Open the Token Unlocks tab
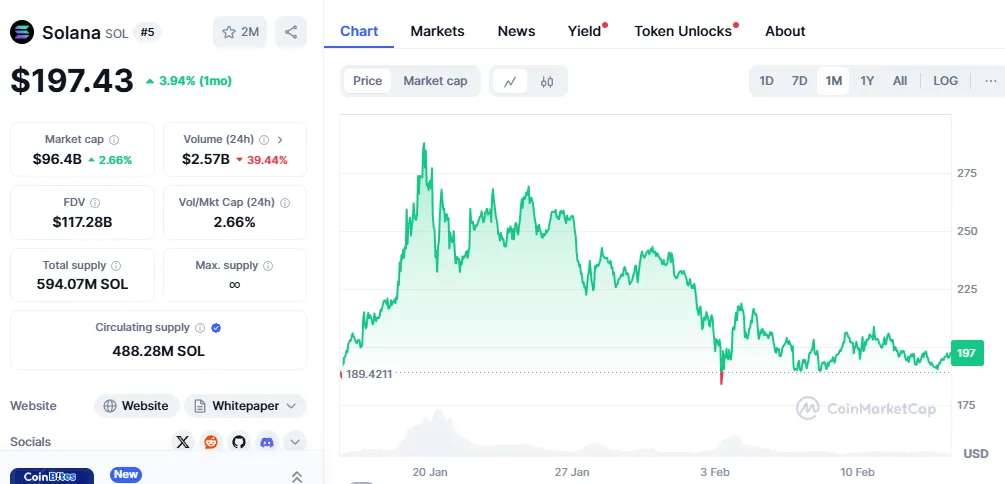The width and height of the screenshot is (1005, 484). [x=683, y=31]
